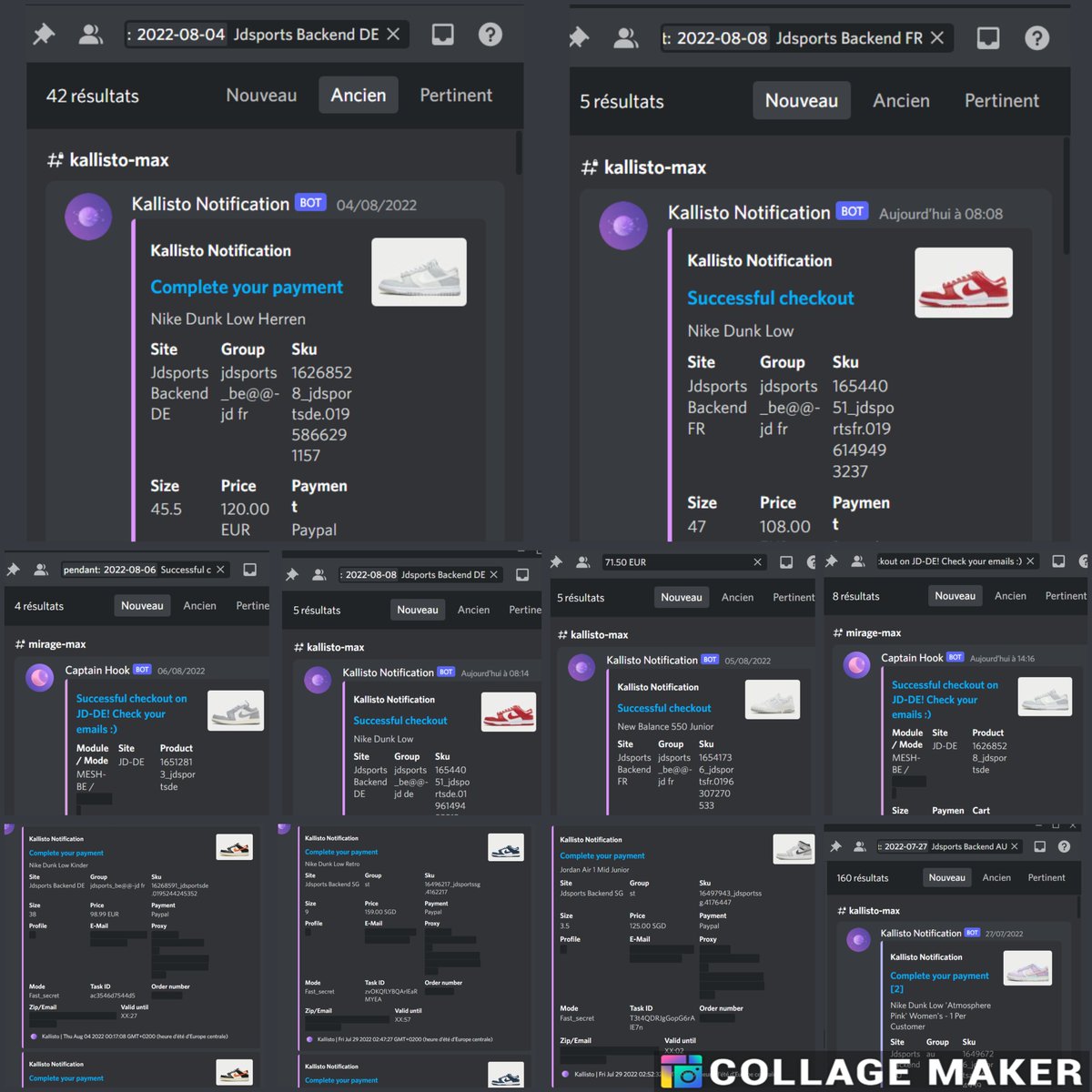This screenshot has width=1092, height=1092.
Task: Select Ancien tab in the Backend FR results
Action: tap(902, 100)
